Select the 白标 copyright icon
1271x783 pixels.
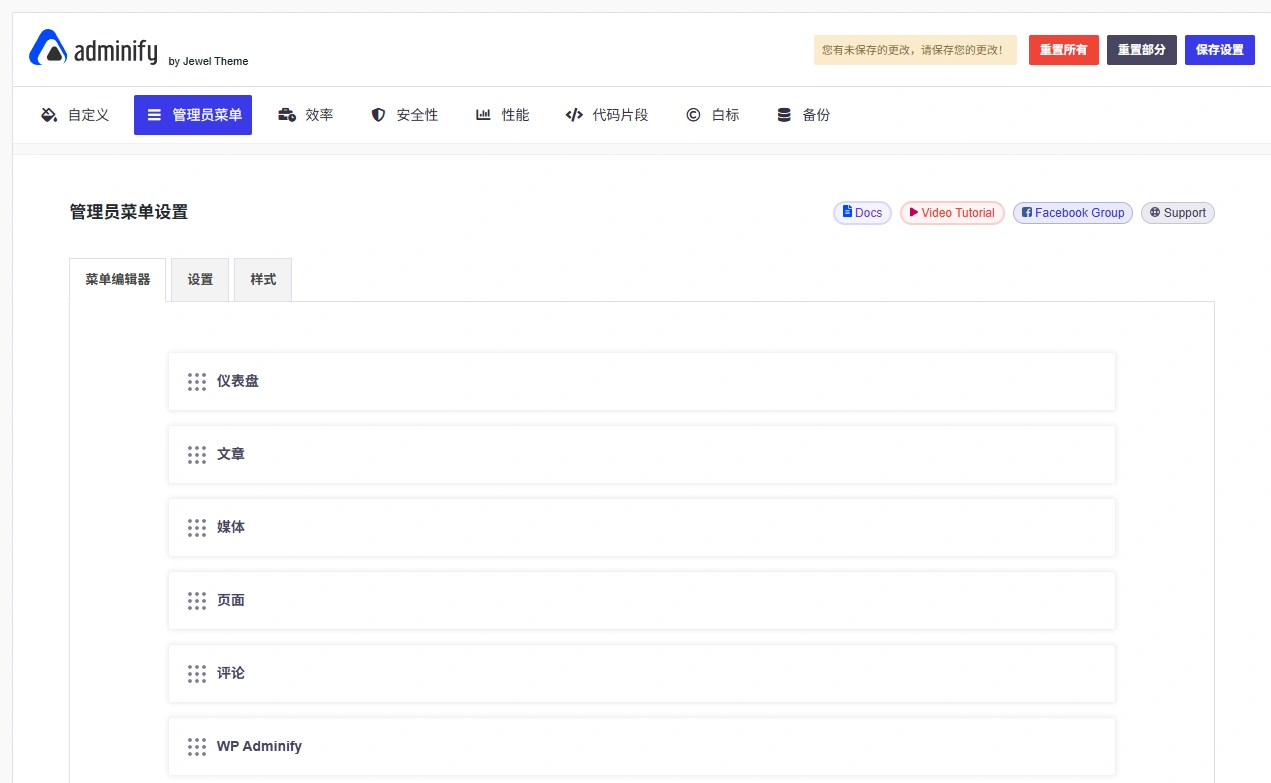pos(693,115)
